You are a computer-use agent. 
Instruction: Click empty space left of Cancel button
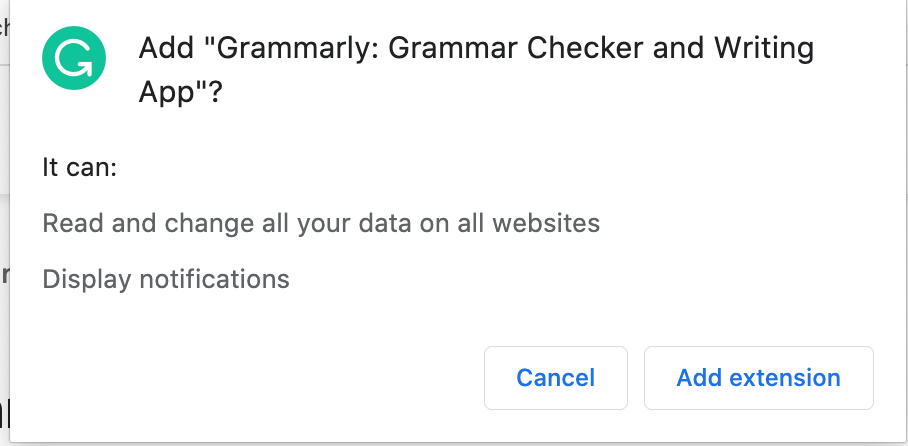tap(261, 378)
